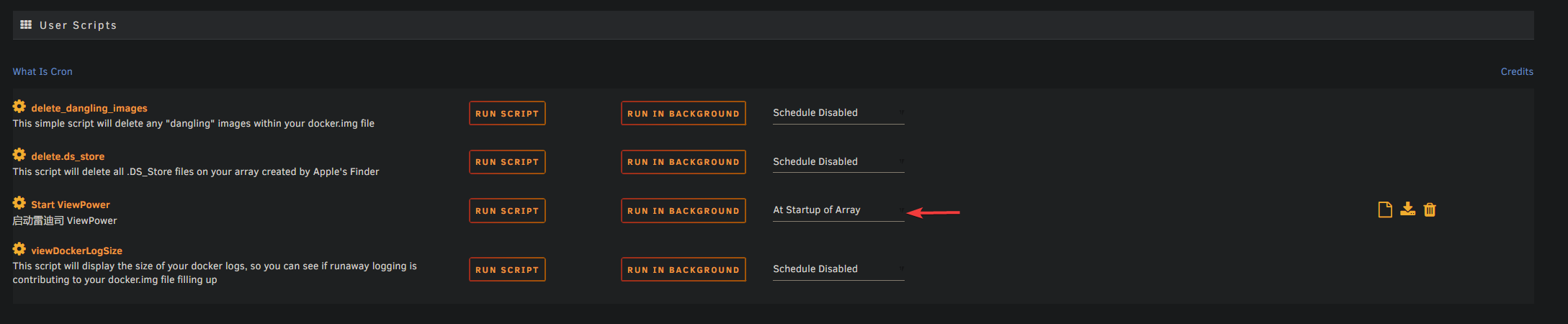Open schedule dropdown for delete.ds_store
Image resolution: width=1568 pixels, height=324 pixels.
[x=838, y=162]
